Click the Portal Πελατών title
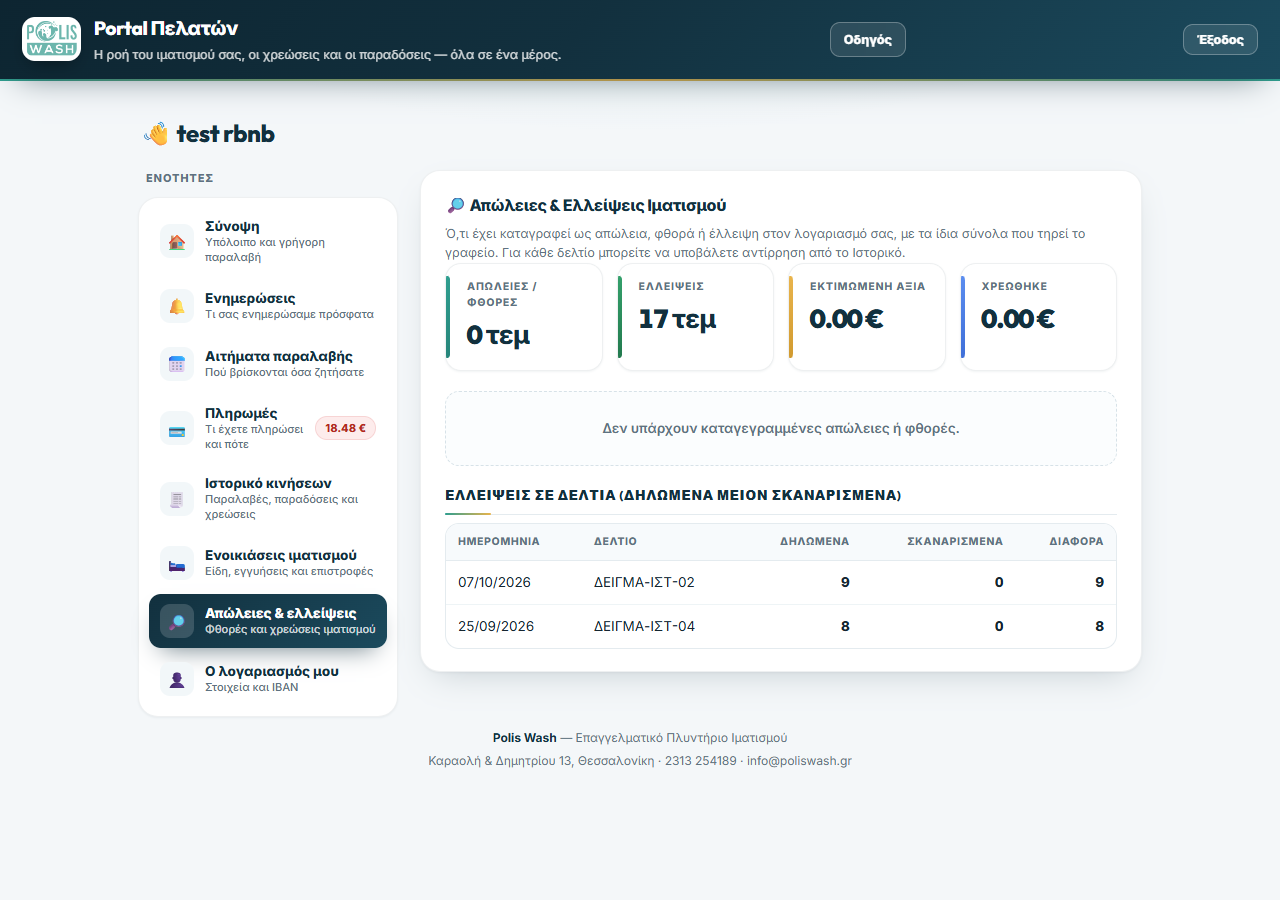The height and width of the screenshot is (900, 1280). tap(166, 28)
